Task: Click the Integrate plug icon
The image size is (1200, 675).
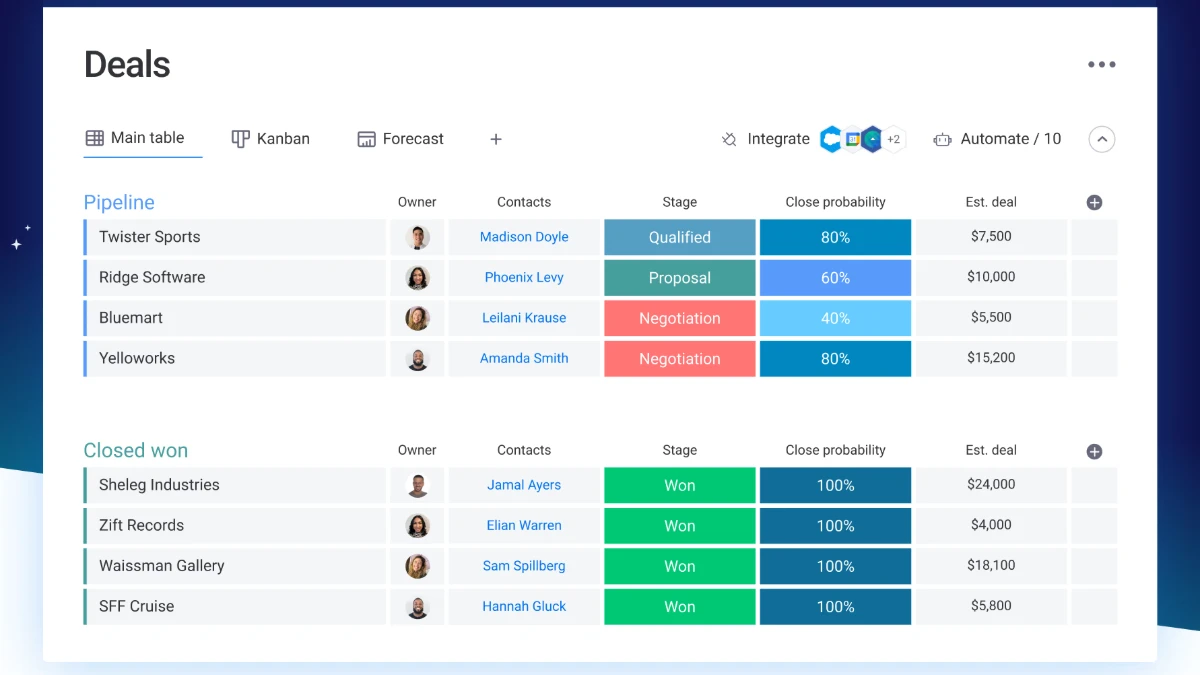Action: [x=729, y=139]
